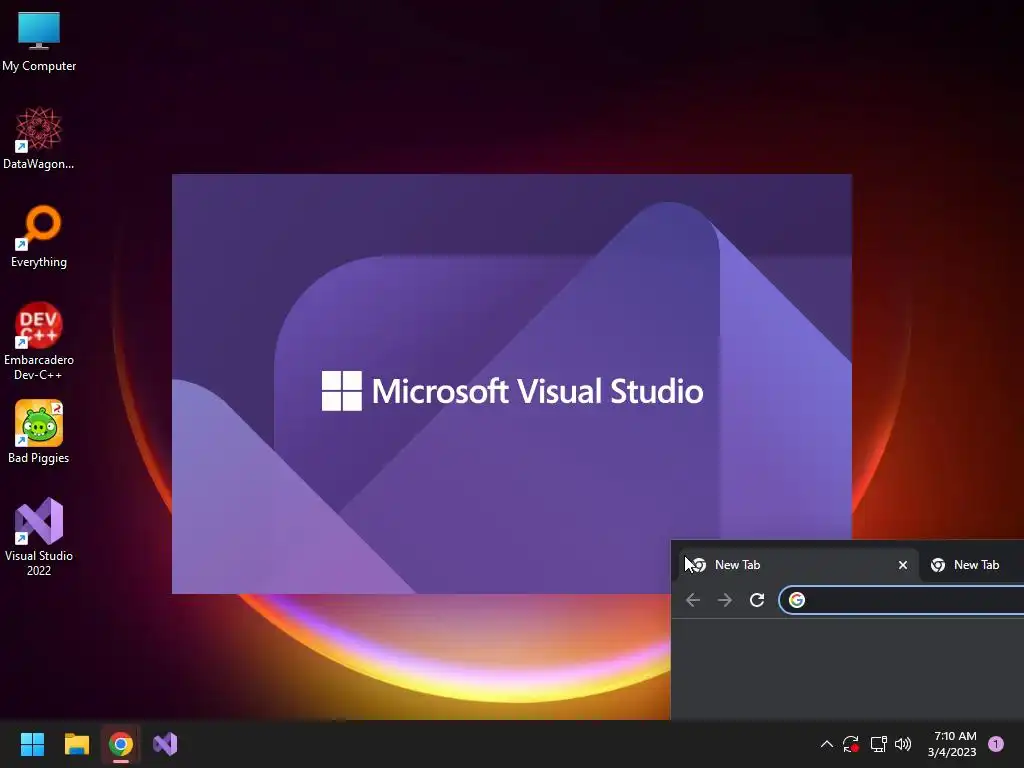Viewport: 1024px width, 768px height.
Task: Open network status tray icon
Action: click(878, 744)
